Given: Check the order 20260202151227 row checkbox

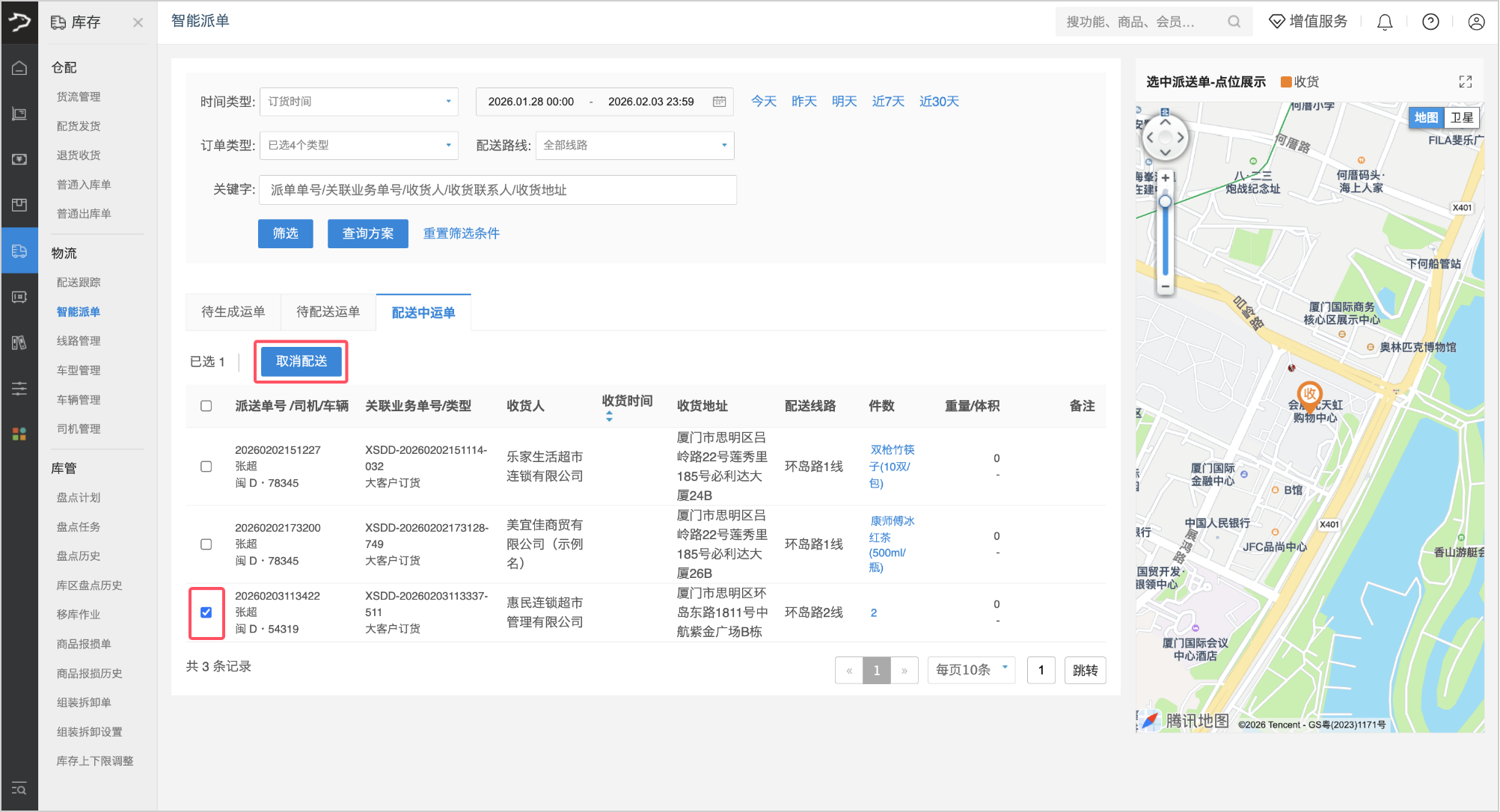Looking at the screenshot, I should pyautogui.click(x=206, y=467).
